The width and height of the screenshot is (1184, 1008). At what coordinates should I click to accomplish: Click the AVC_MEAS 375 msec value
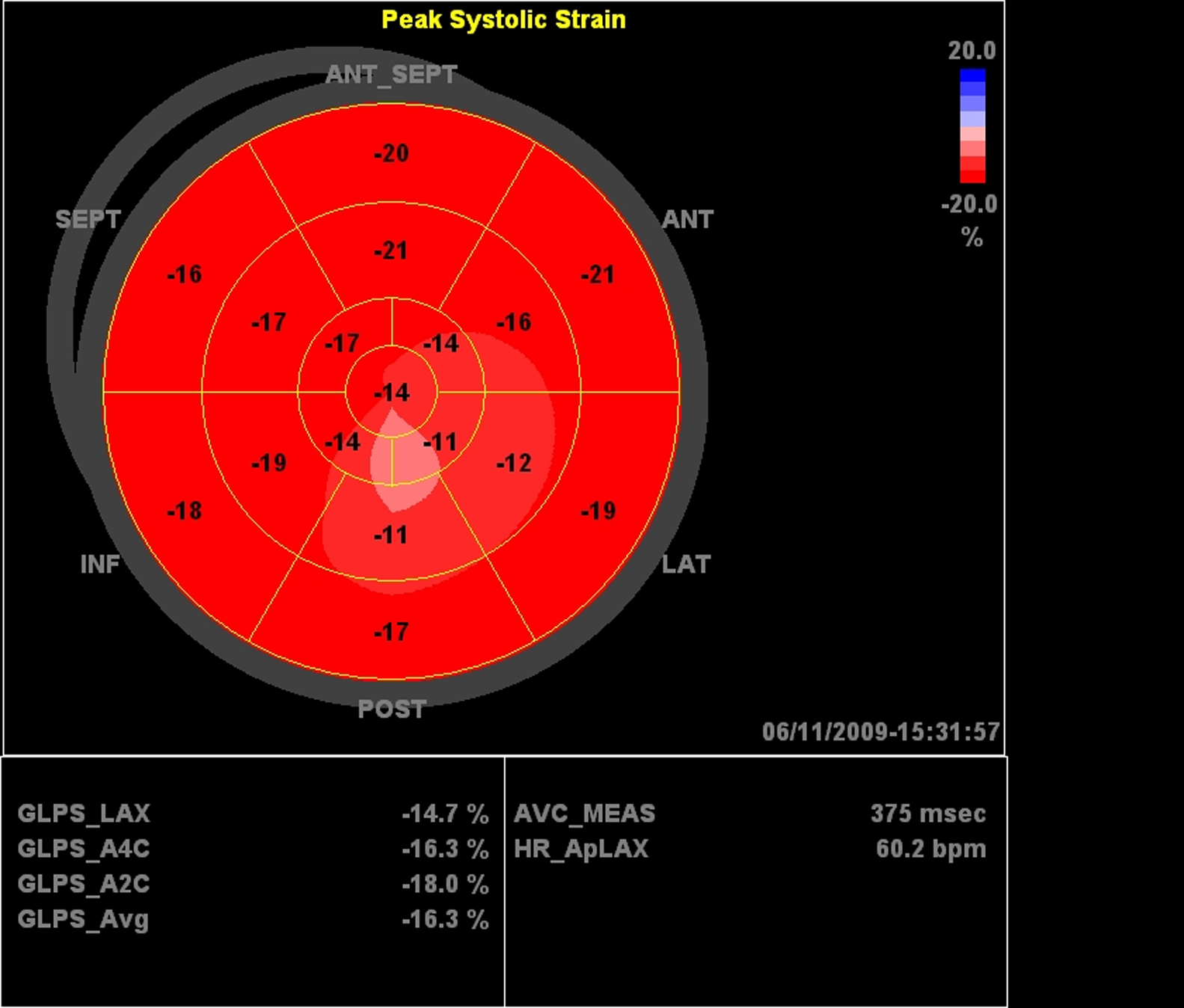click(x=927, y=813)
